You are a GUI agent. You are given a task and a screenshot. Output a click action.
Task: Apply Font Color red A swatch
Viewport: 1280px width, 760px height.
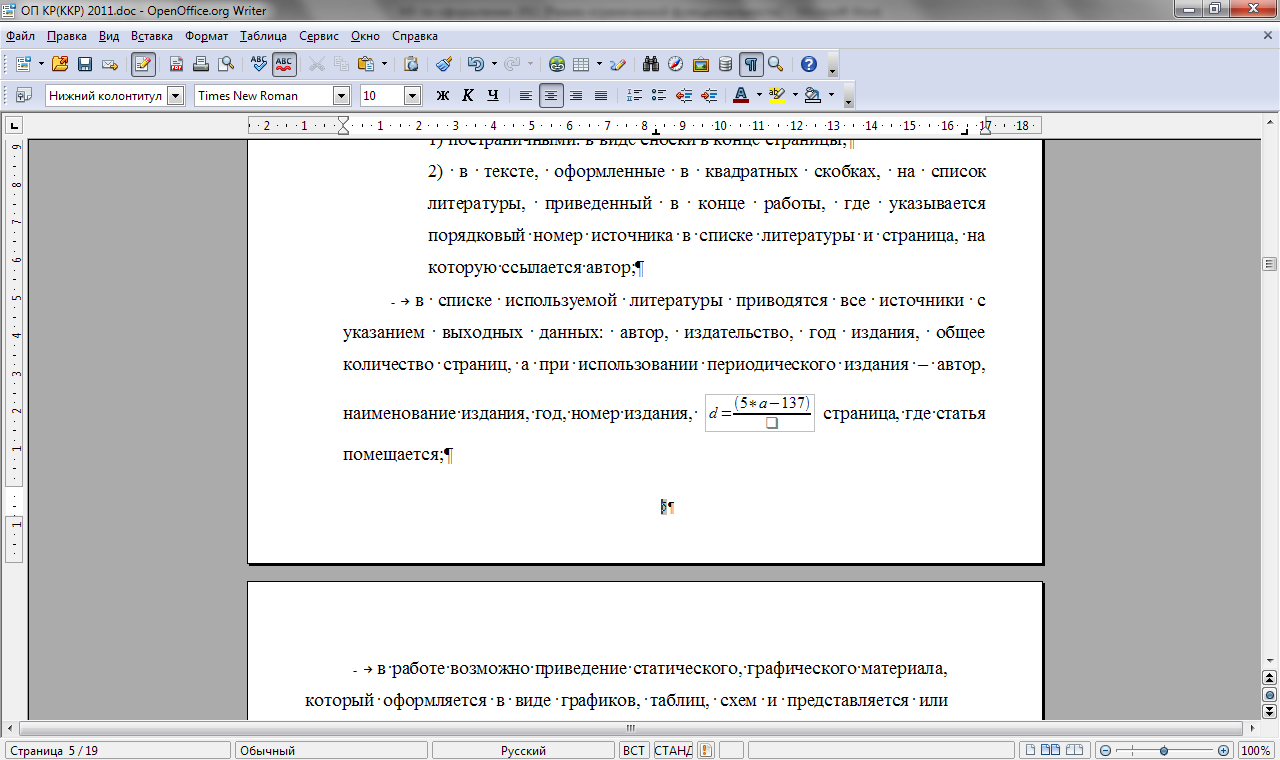click(x=741, y=95)
